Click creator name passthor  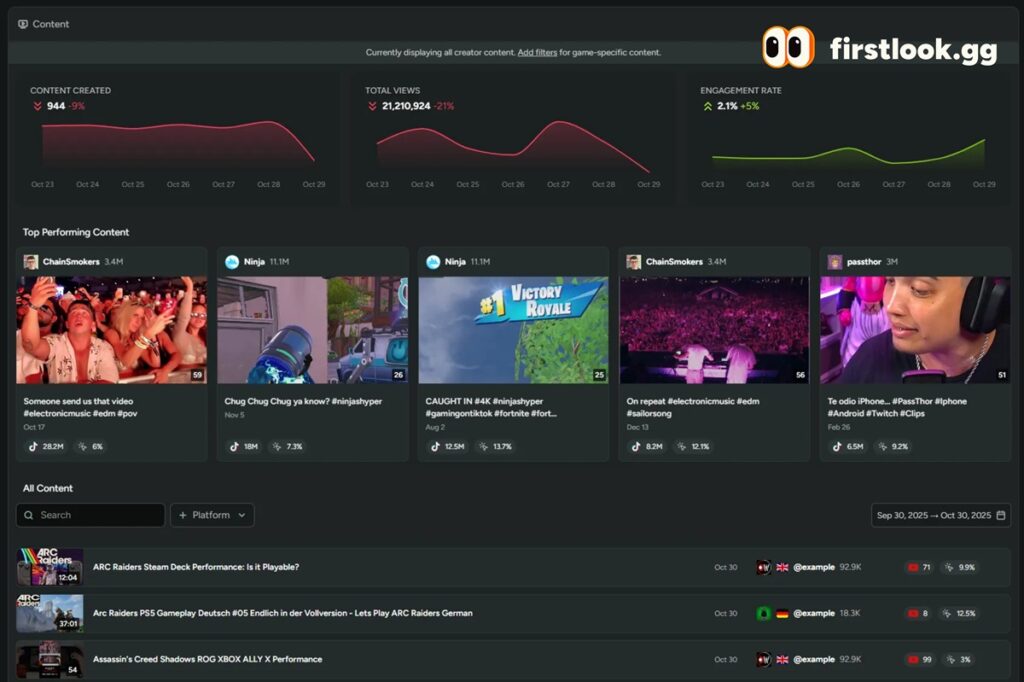(x=864, y=262)
